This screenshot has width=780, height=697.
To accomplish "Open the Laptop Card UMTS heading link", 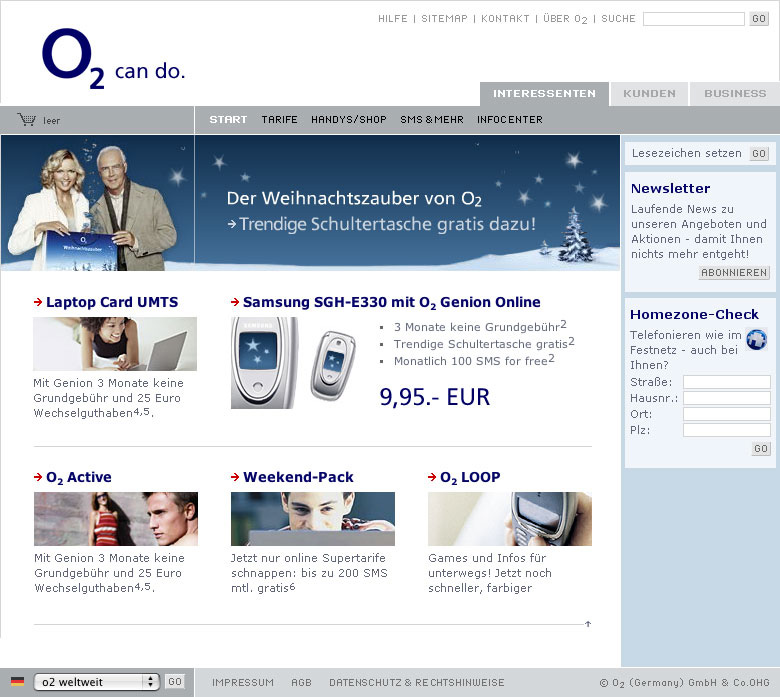I will click(112, 302).
